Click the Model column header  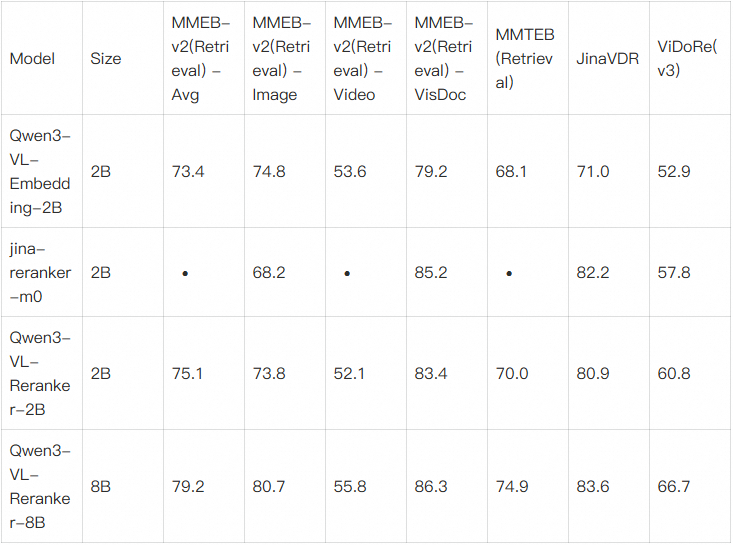[x=32, y=59]
